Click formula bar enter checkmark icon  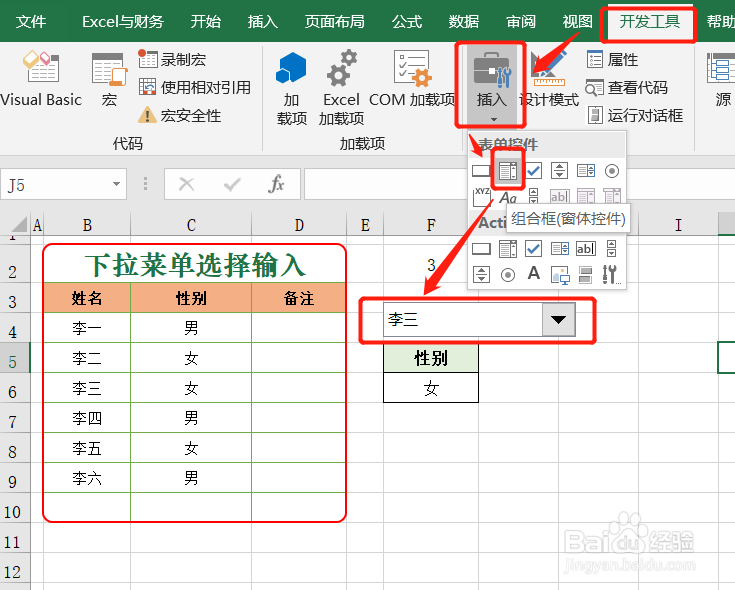tap(232, 184)
